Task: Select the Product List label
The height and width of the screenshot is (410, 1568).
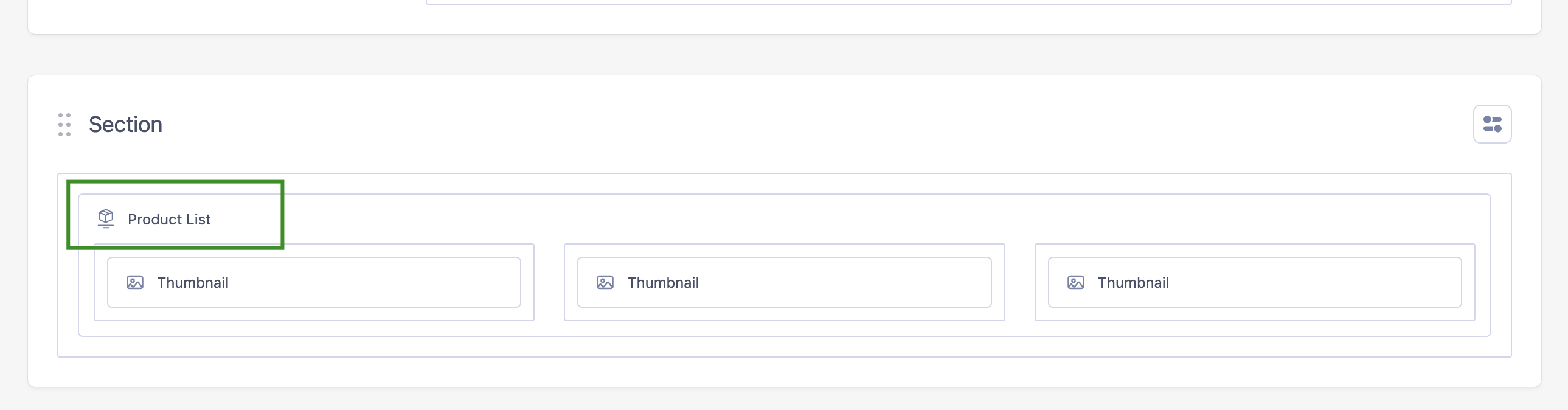Action: point(168,220)
